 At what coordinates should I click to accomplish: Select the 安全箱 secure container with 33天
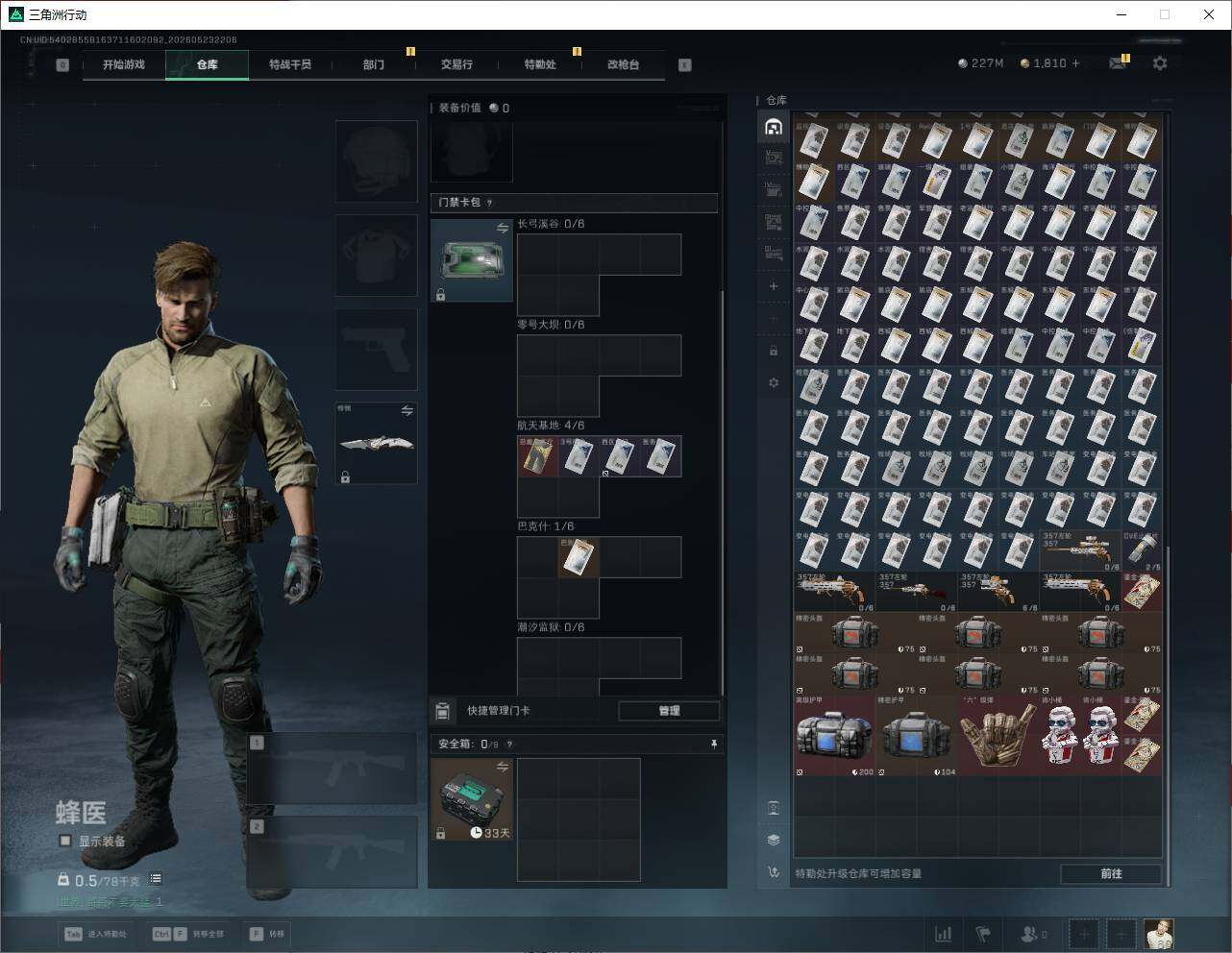472,799
